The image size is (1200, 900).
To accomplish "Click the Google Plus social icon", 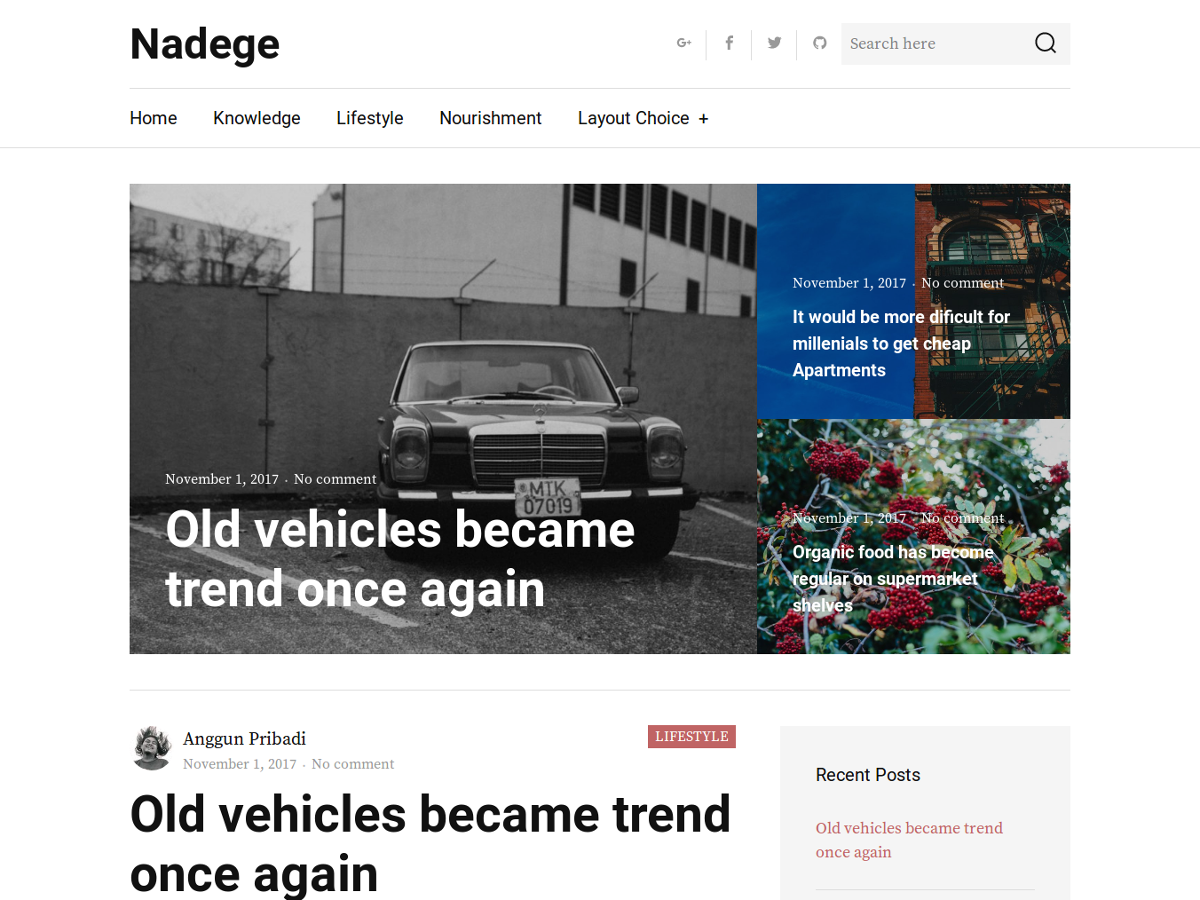I will pyautogui.click(x=684, y=43).
